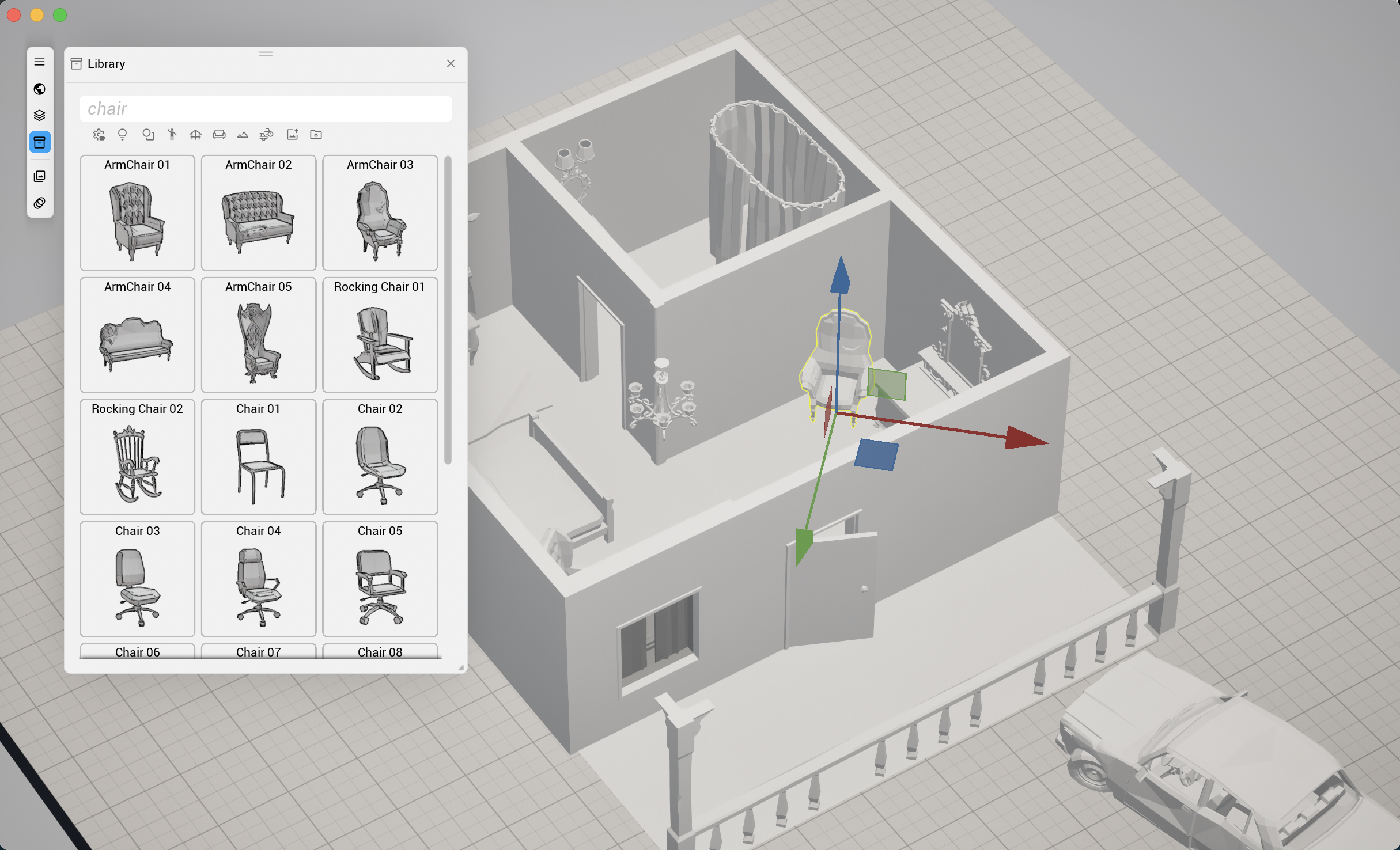This screenshot has height=850, width=1400.
Task: Open the hamburger menu in the sidebar
Action: pos(40,62)
